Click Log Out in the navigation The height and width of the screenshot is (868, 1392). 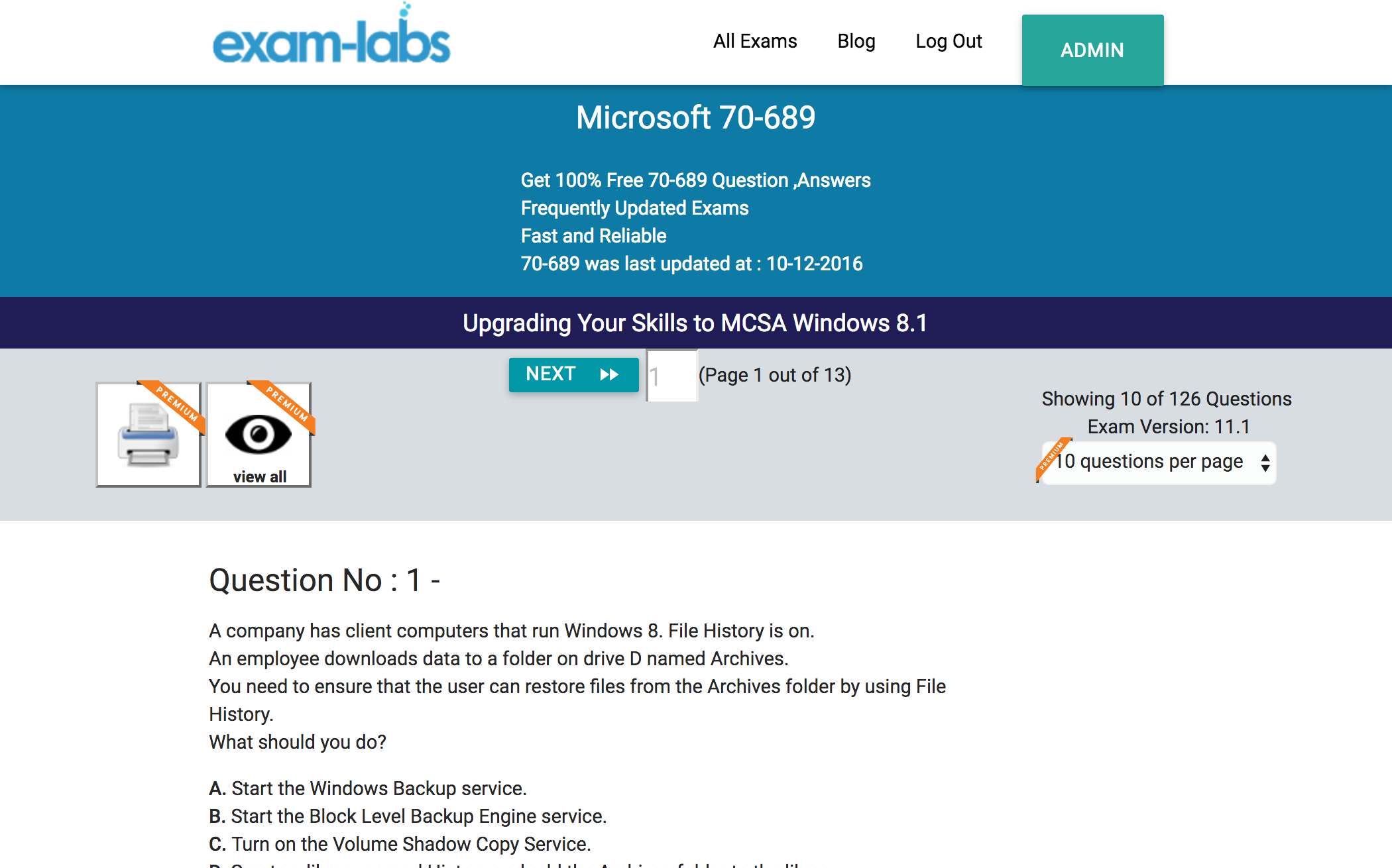(x=949, y=41)
